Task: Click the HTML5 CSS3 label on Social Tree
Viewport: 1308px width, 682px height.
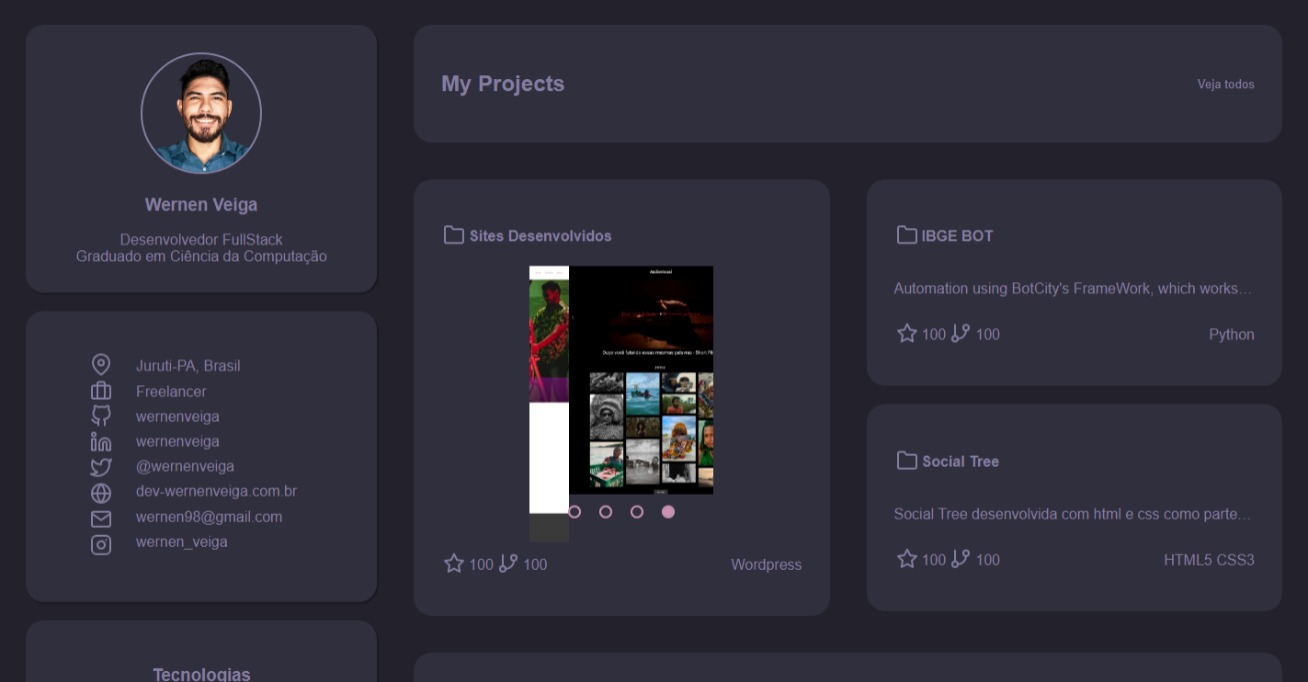Action: pyautogui.click(x=1209, y=560)
